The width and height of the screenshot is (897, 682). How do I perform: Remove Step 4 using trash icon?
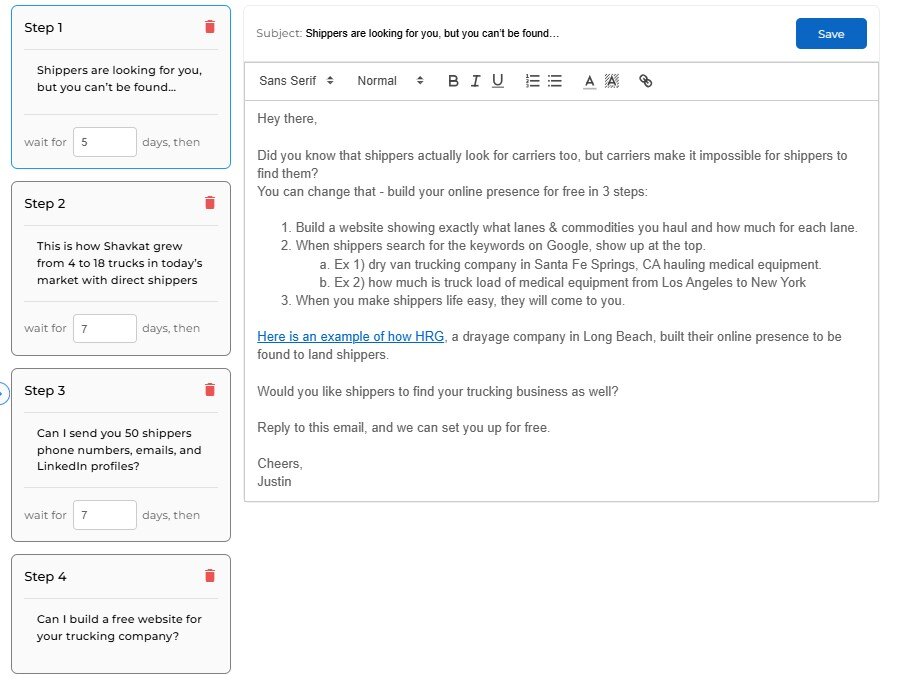209,576
